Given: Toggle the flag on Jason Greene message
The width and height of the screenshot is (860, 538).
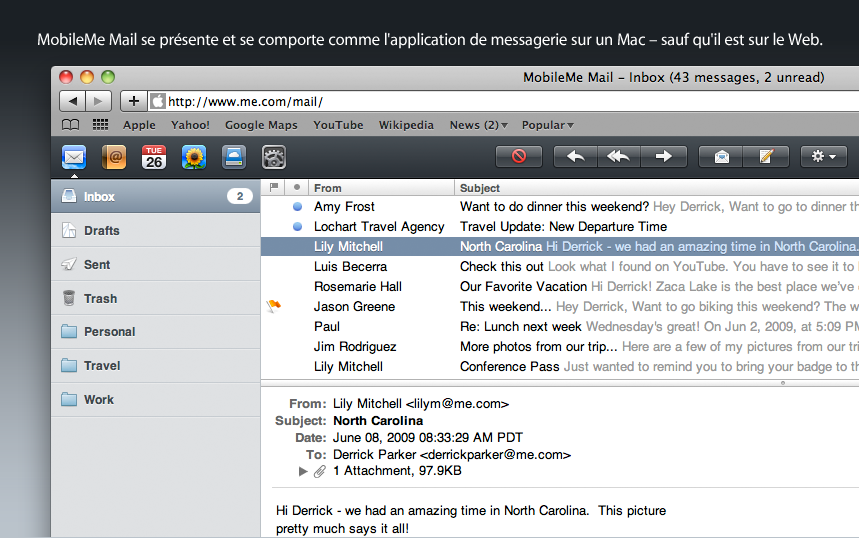Looking at the screenshot, I should [x=274, y=306].
